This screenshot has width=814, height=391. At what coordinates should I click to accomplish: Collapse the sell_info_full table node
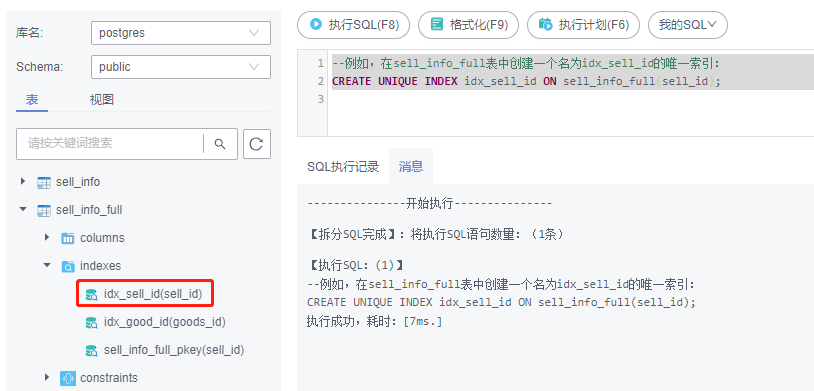22,210
